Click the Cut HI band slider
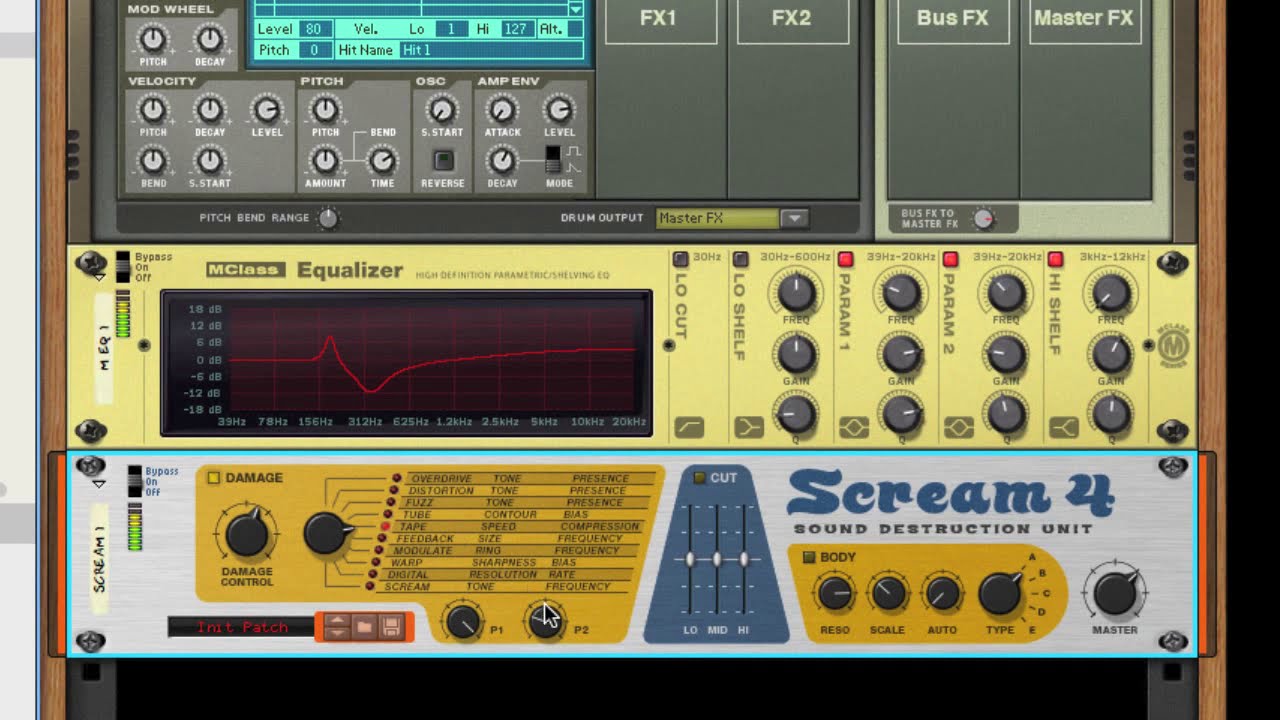Screen dimensions: 1280x720 click(744, 560)
